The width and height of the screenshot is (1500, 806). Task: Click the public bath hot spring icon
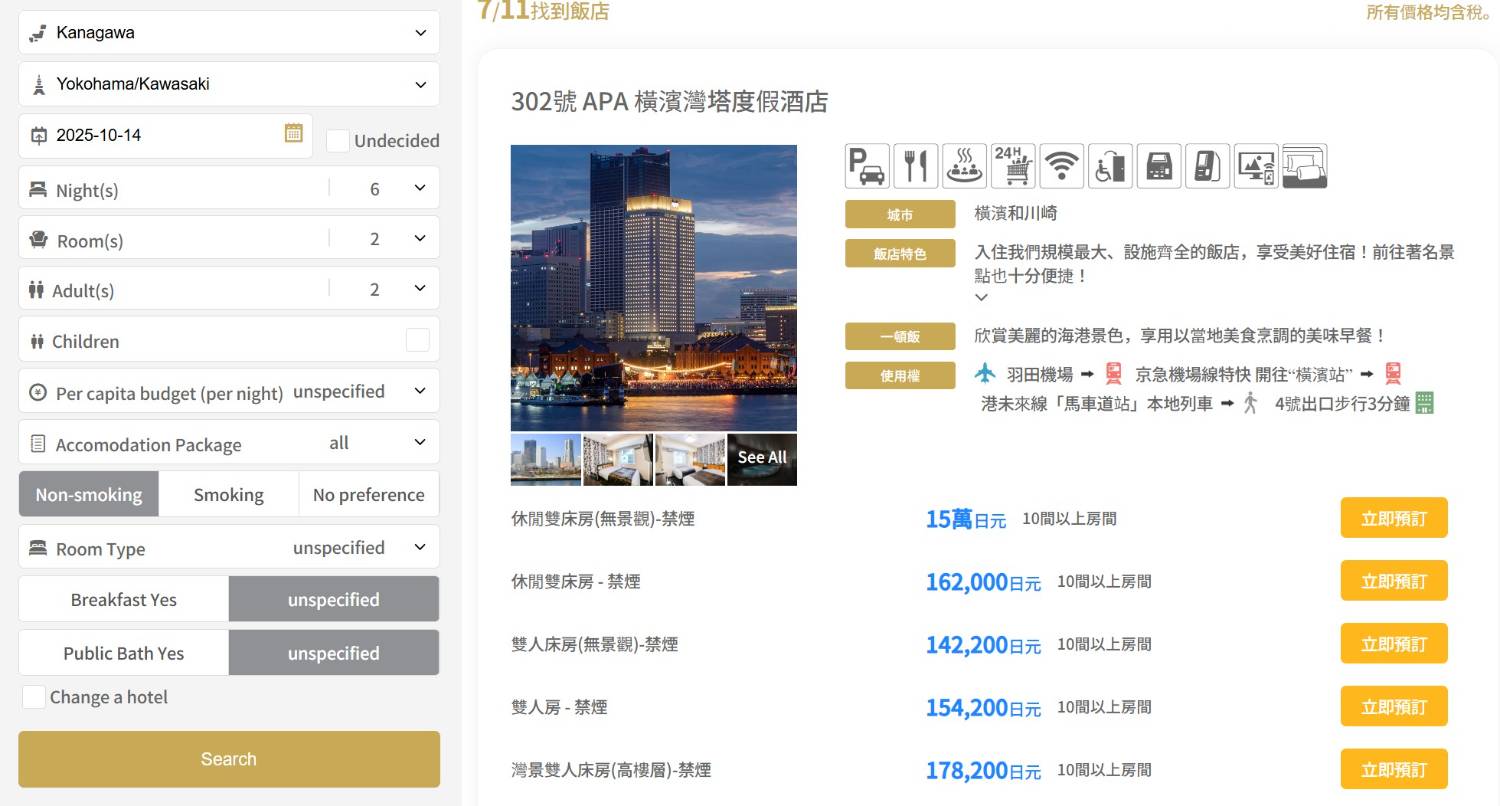pos(964,166)
